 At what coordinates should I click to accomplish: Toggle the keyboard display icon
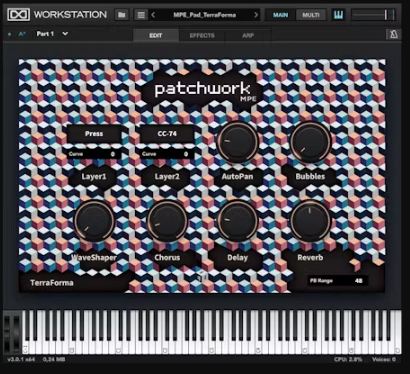coord(338,15)
